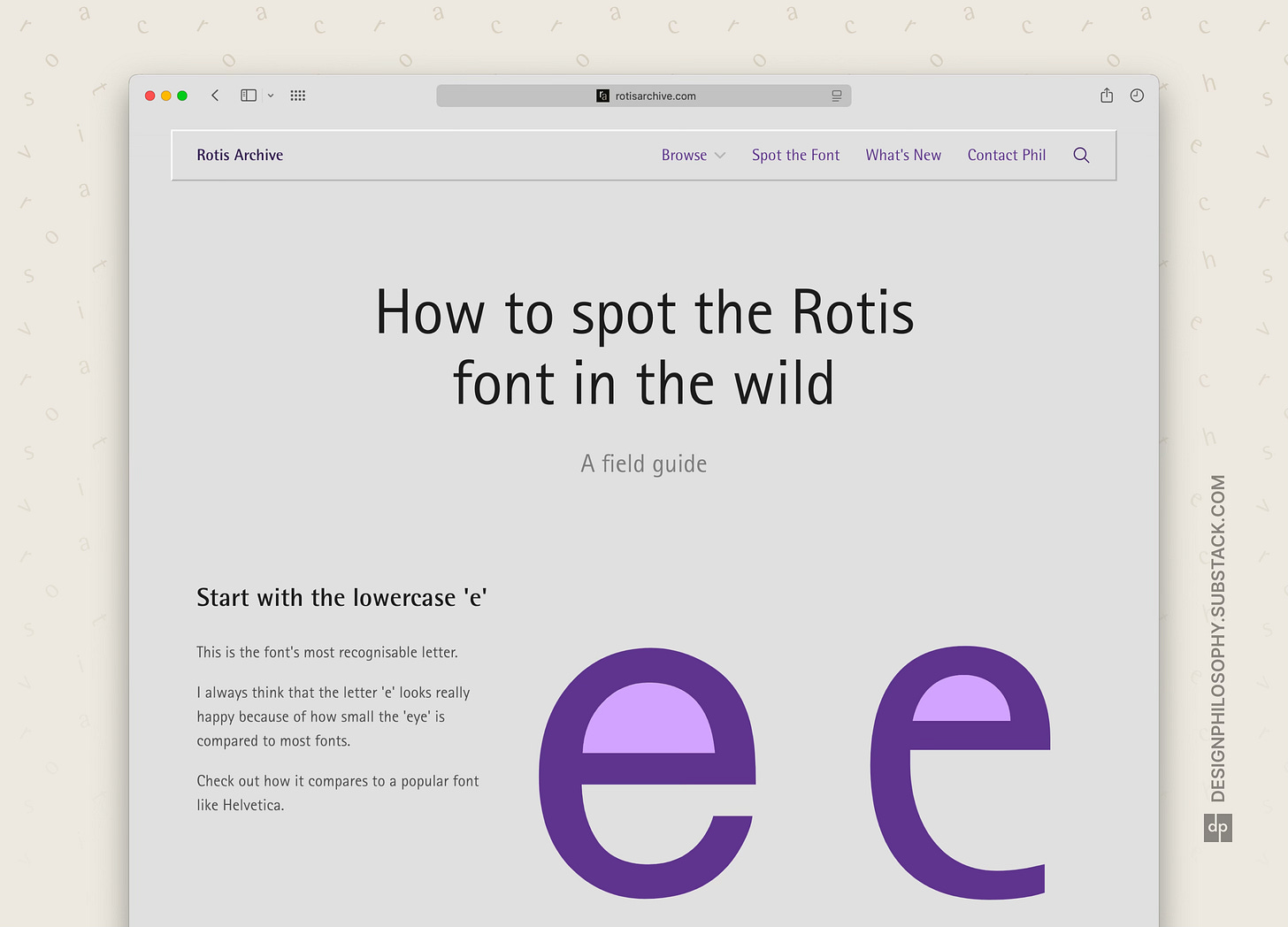Open Reader view icon in address bar
The height and width of the screenshot is (927, 1288).
coord(836,96)
